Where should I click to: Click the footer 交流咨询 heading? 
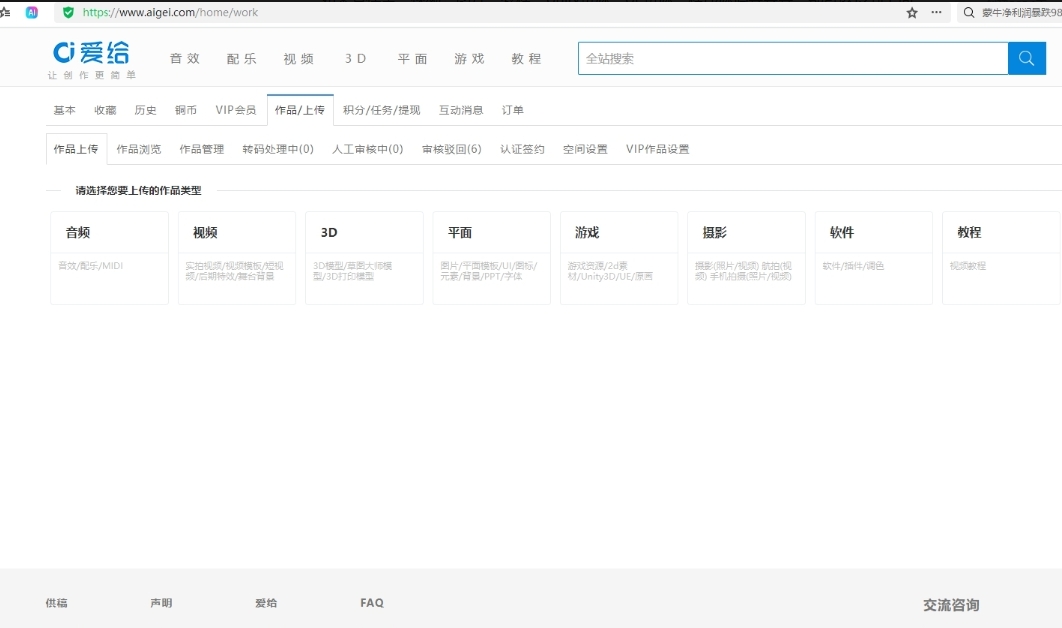[x=951, y=605]
